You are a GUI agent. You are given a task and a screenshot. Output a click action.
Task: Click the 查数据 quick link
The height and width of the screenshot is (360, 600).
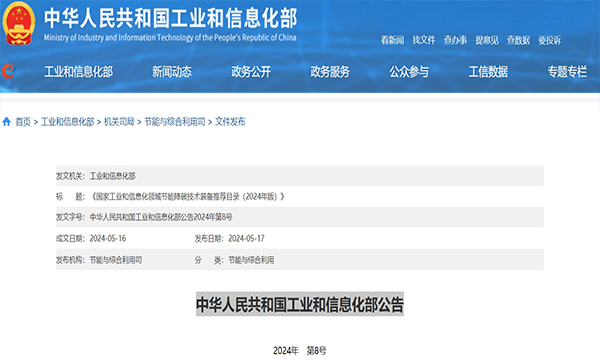coord(518,40)
